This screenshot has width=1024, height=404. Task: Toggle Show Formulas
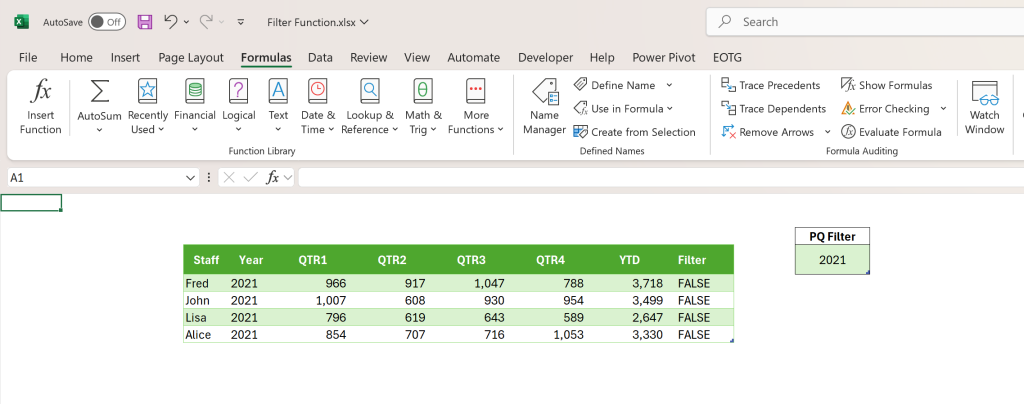tap(886, 85)
